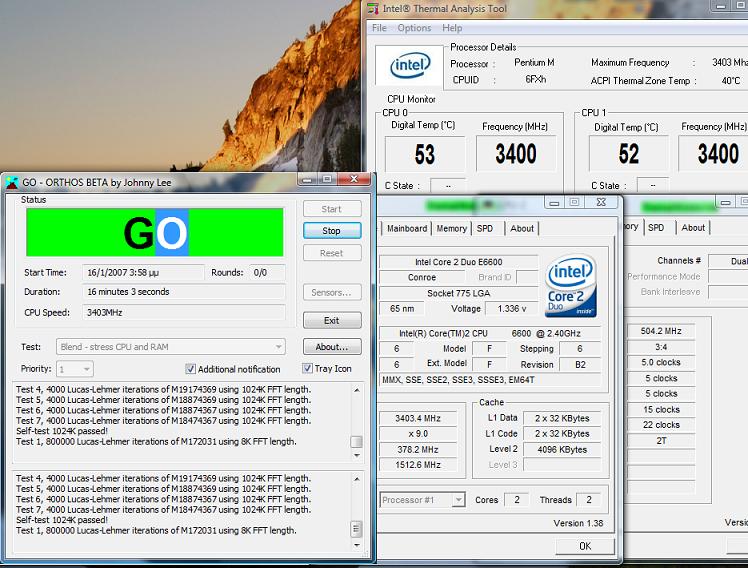Click the Reset button in ORTHOS

[332, 253]
